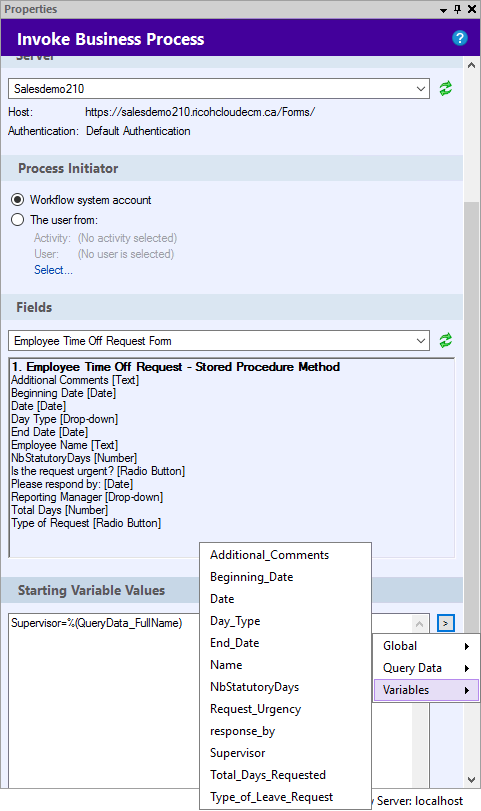481x811 pixels.
Task: Open the Query Data submenu
Action: click(x=426, y=668)
